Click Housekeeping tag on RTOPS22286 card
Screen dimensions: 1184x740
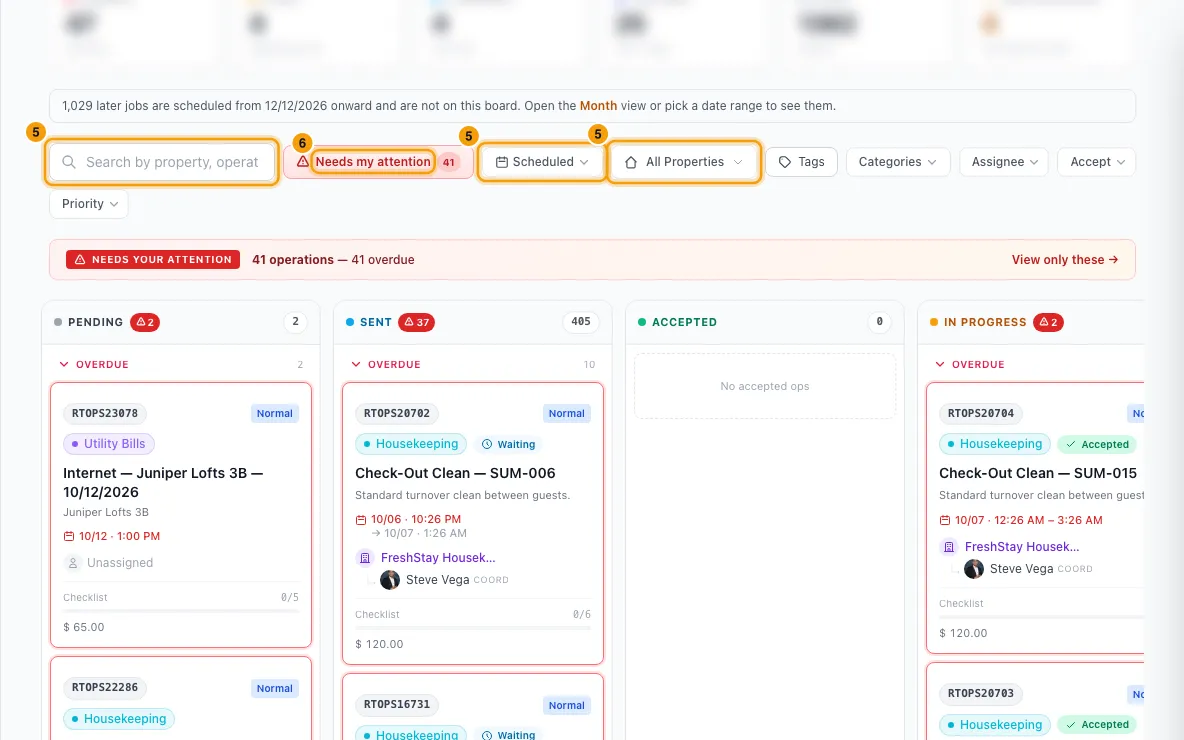coord(119,719)
